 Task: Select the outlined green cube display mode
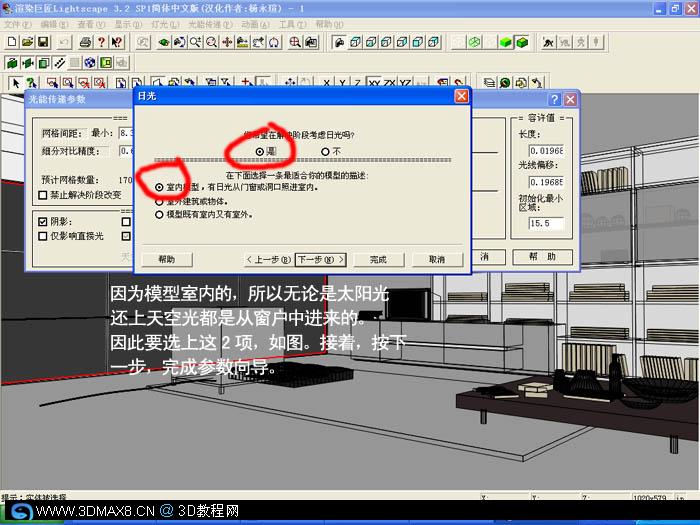pos(522,42)
